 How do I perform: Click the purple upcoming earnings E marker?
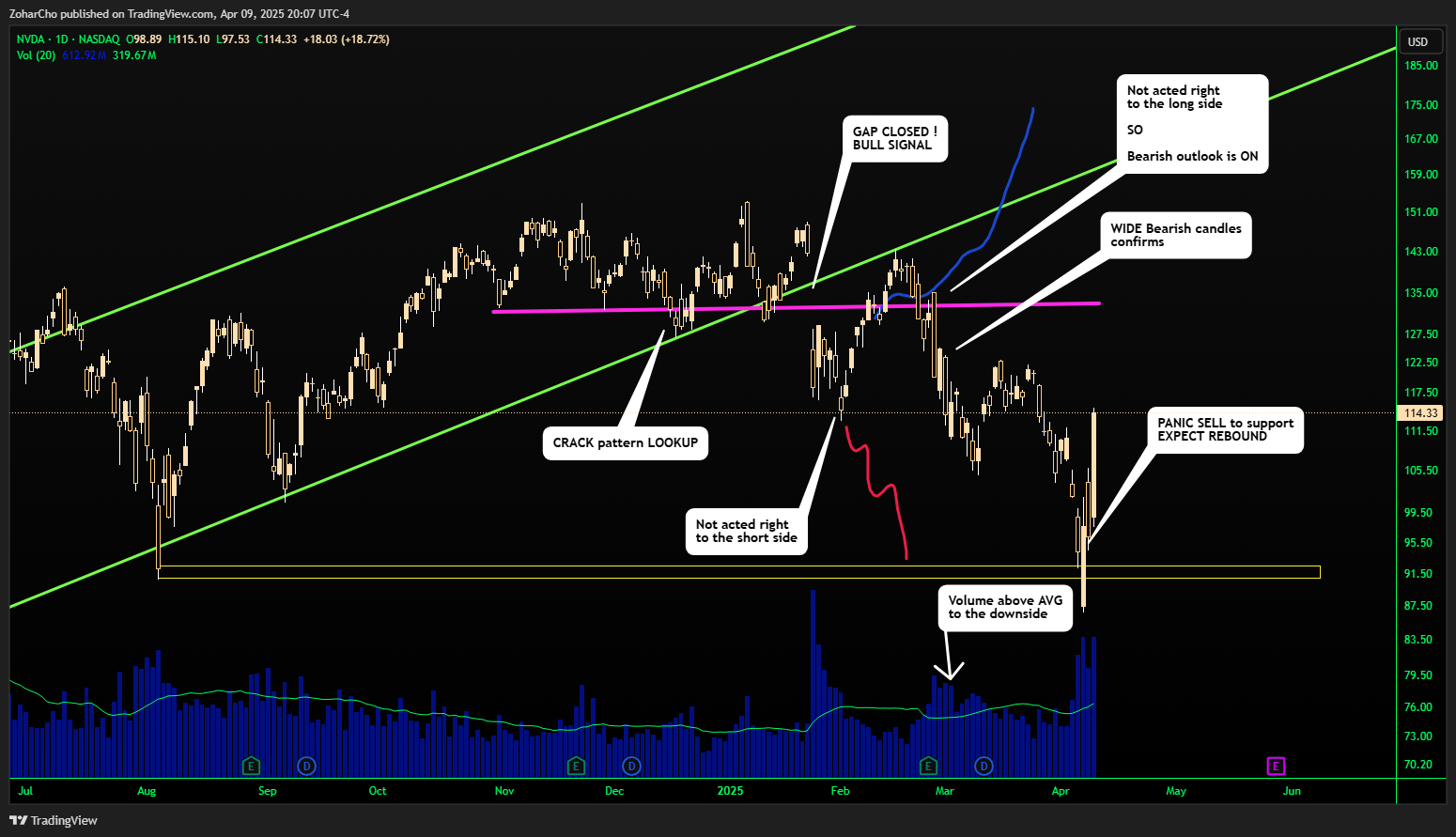coord(1275,767)
